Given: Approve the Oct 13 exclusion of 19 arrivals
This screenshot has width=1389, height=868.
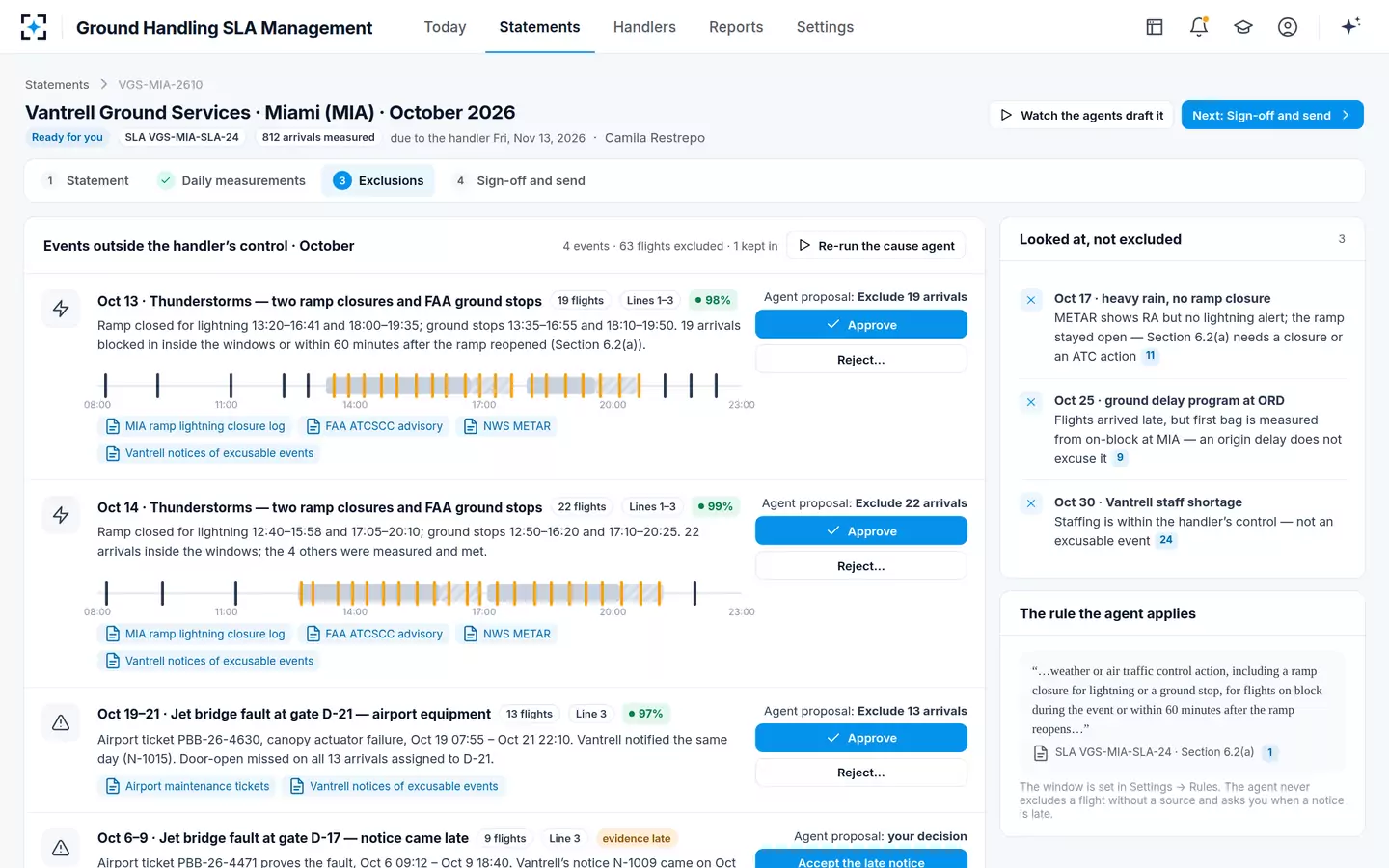Looking at the screenshot, I should (860, 325).
